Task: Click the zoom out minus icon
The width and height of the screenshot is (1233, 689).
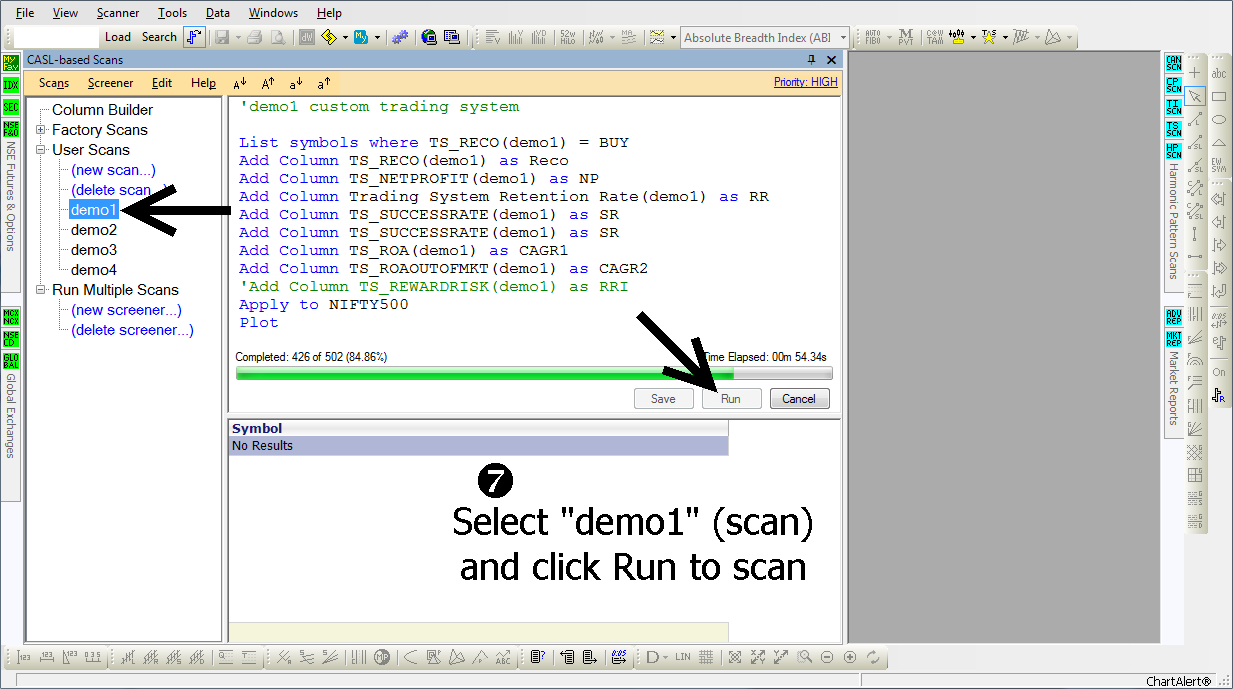Action: click(x=827, y=657)
